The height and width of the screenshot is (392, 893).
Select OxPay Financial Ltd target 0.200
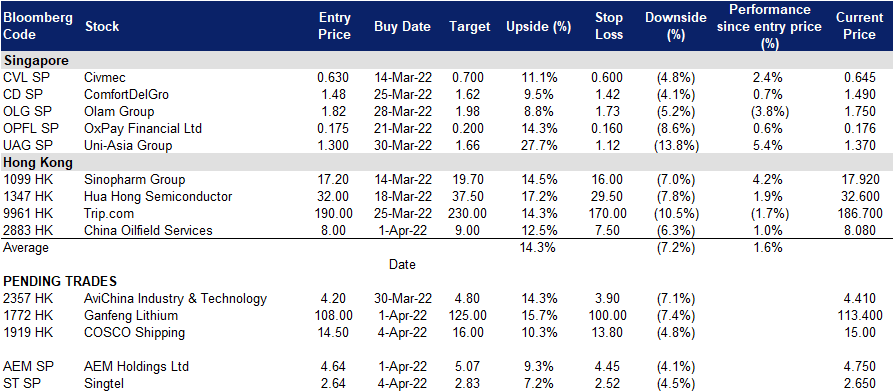[x=470, y=129]
